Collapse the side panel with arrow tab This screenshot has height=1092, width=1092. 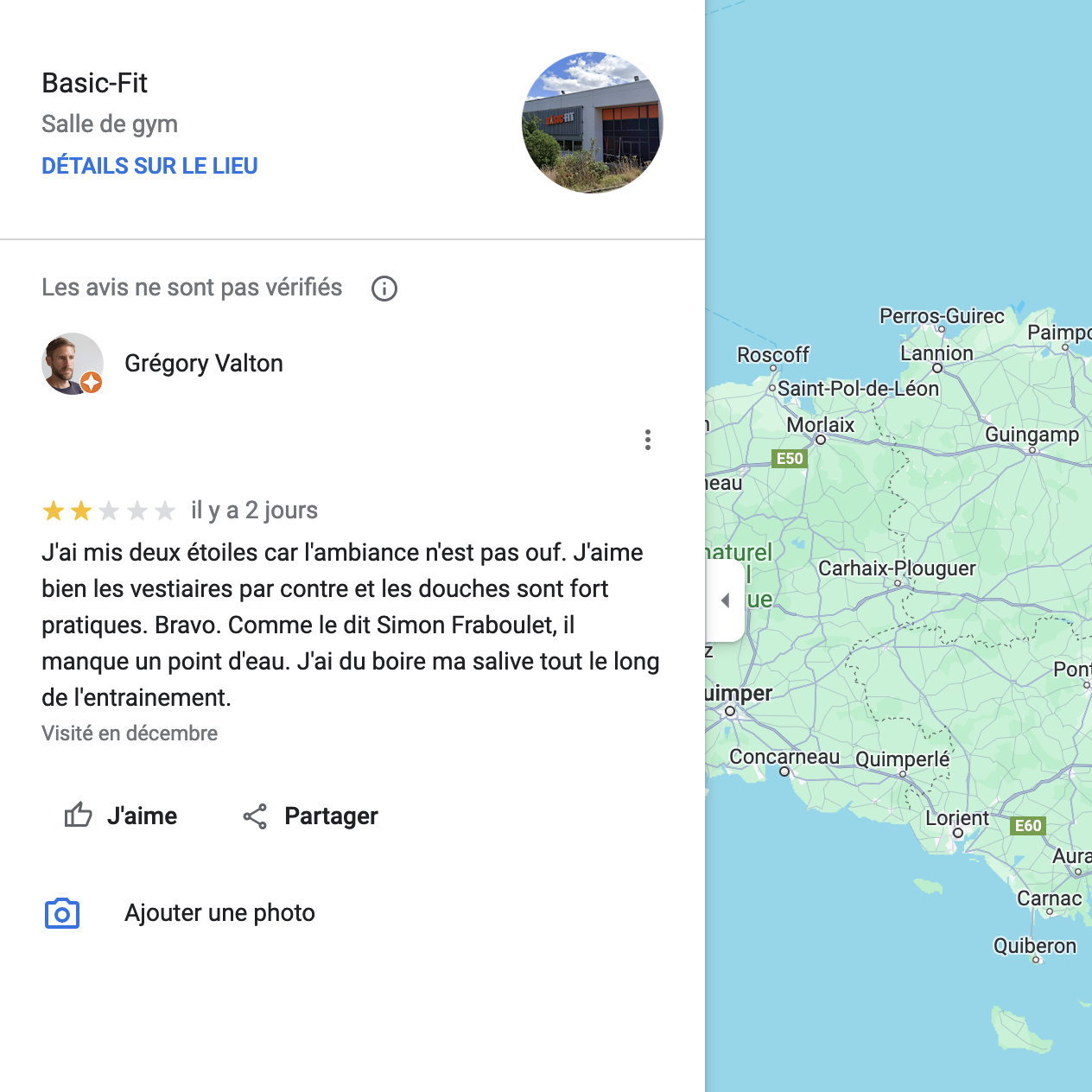point(726,600)
